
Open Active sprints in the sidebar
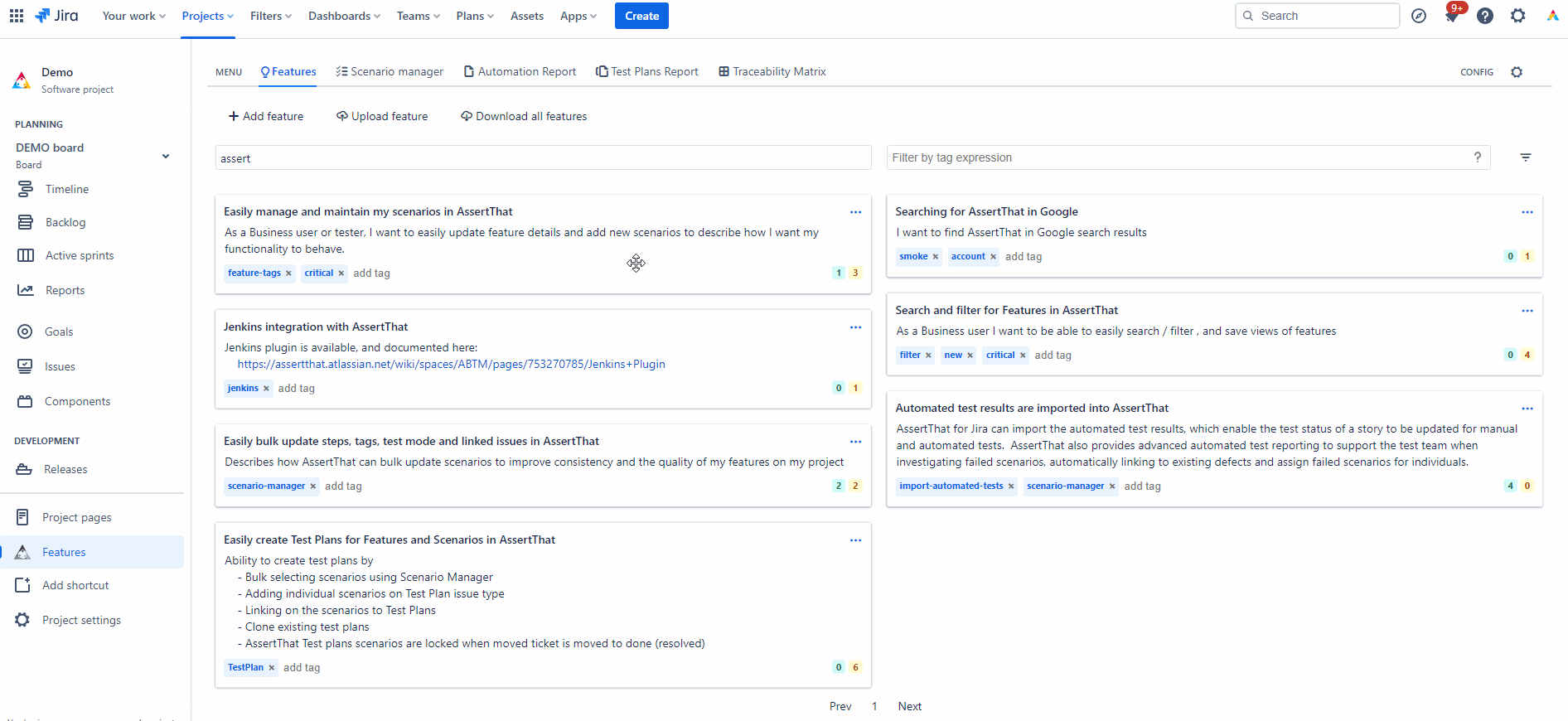click(80, 255)
